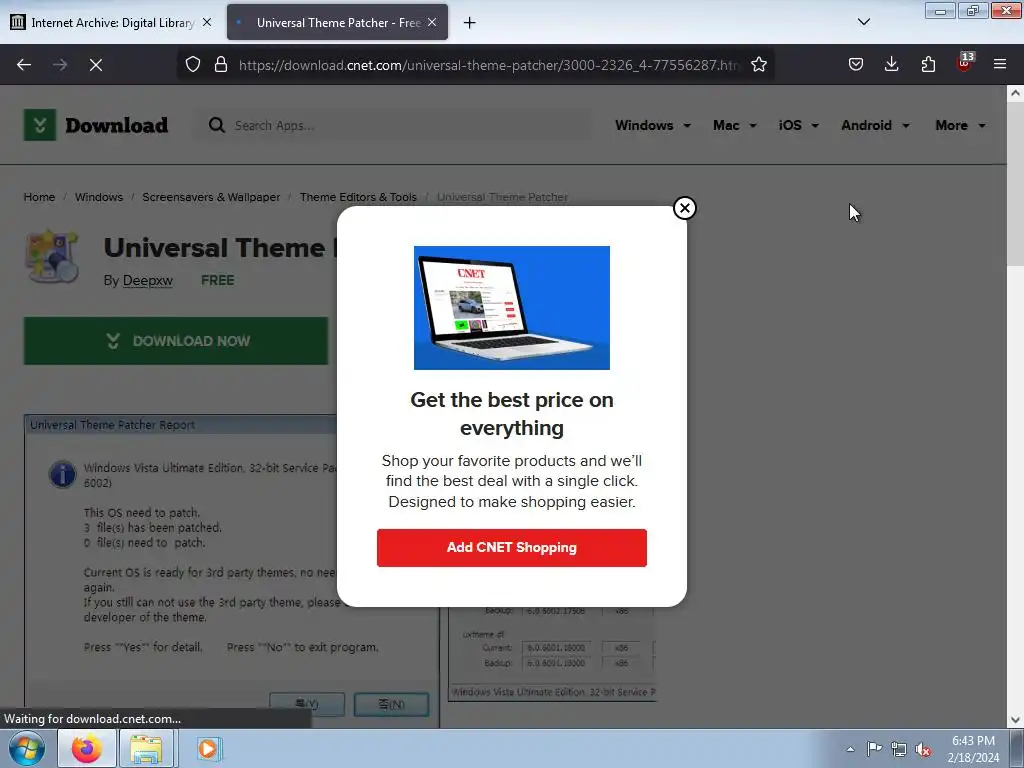Expand the iOS menu
1024x768 pixels.
[798, 125]
